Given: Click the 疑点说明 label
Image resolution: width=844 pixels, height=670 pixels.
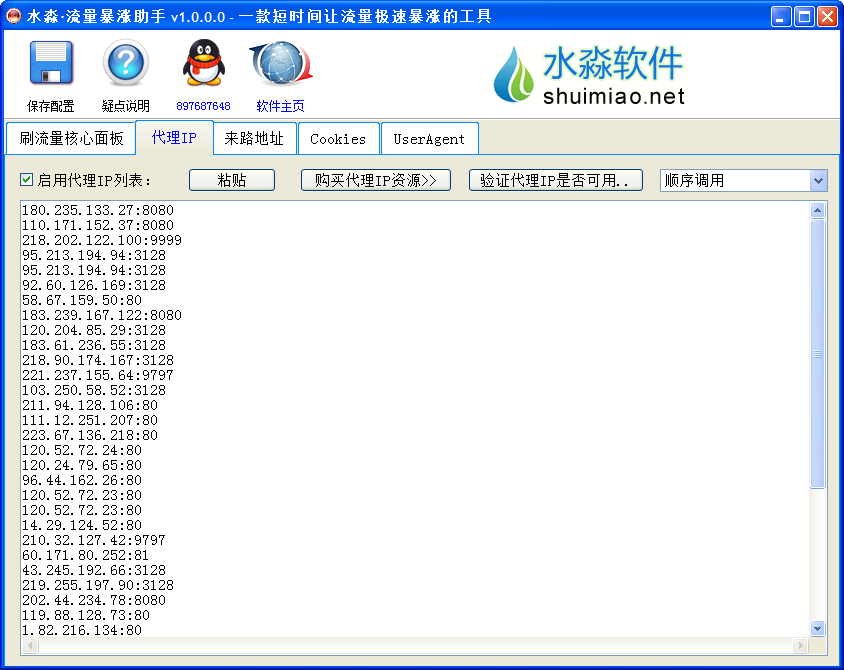Looking at the screenshot, I should pyautogui.click(x=125, y=106).
